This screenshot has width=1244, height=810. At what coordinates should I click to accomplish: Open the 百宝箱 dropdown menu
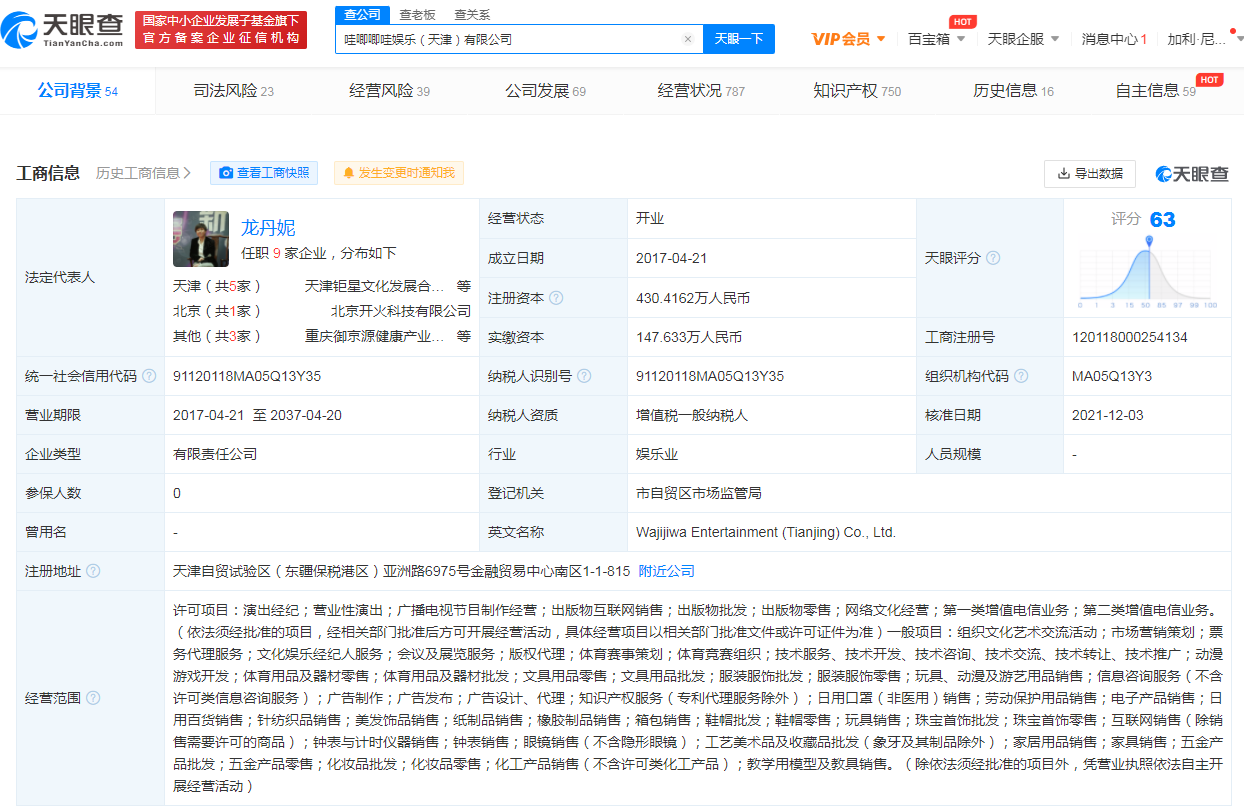(x=936, y=39)
